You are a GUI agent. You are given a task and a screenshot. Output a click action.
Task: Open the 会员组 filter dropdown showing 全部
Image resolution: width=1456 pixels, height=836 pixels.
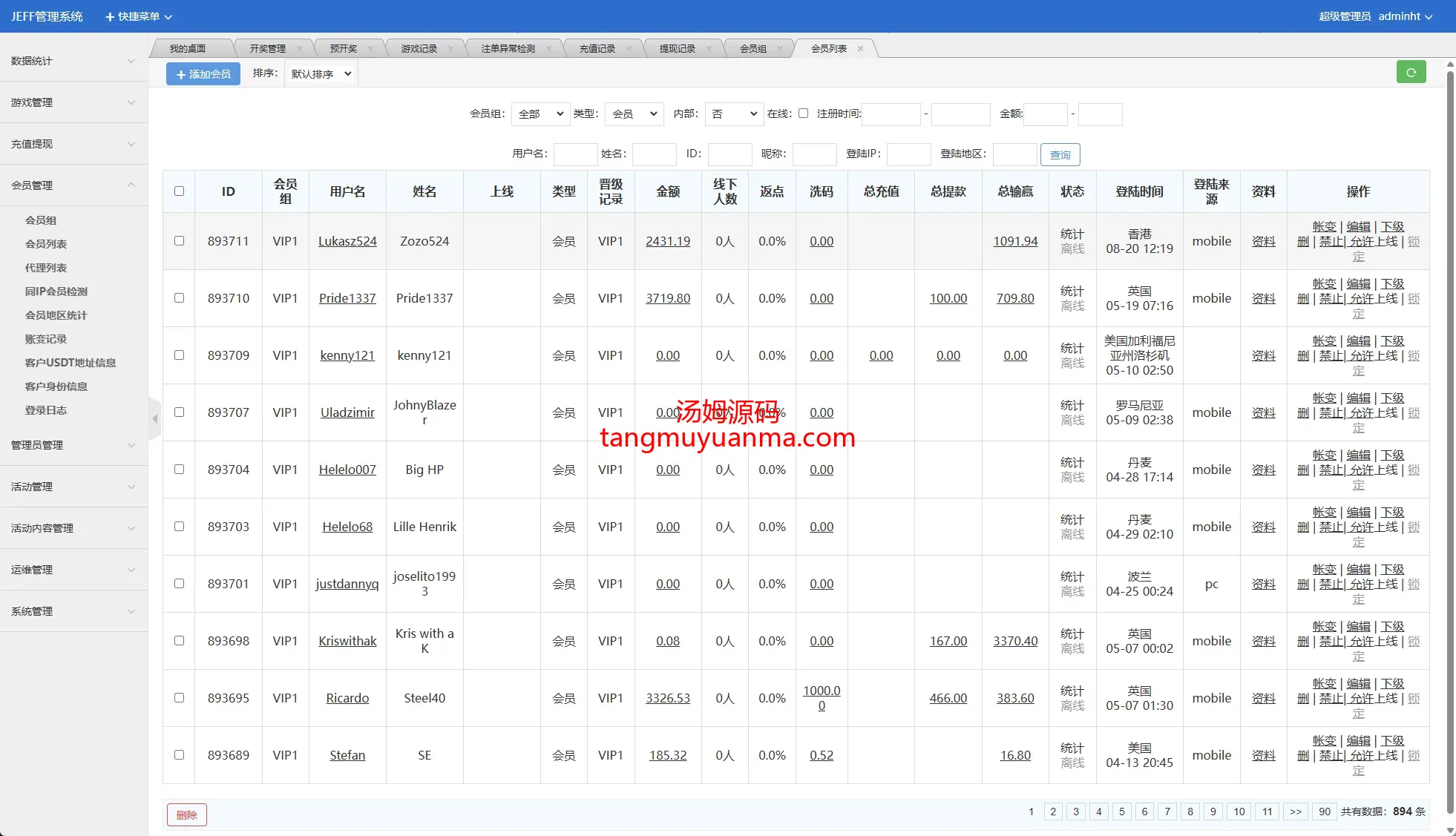tap(540, 114)
